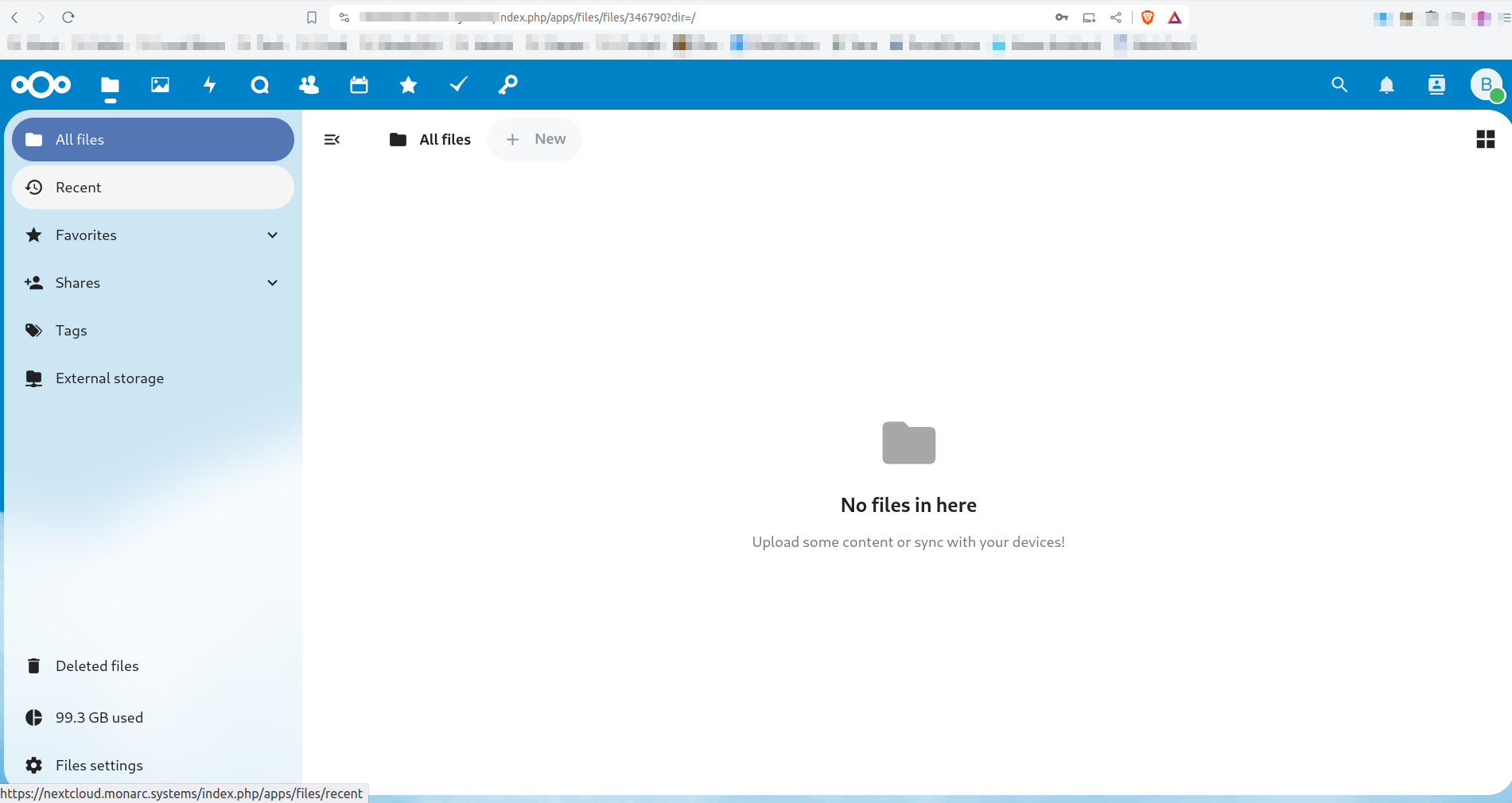The height and width of the screenshot is (803, 1512).
Task: Open unified search magnifier
Action: (1339, 85)
